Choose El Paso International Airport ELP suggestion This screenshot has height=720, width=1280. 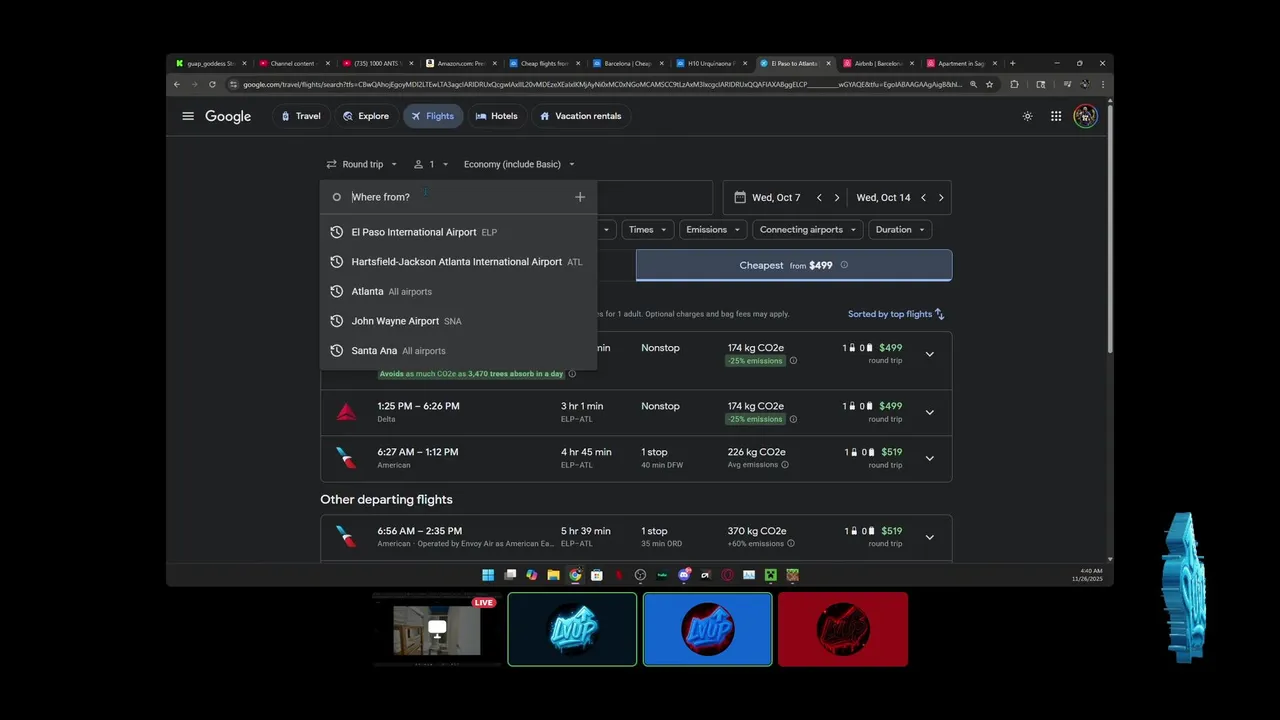tap(458, 232)
